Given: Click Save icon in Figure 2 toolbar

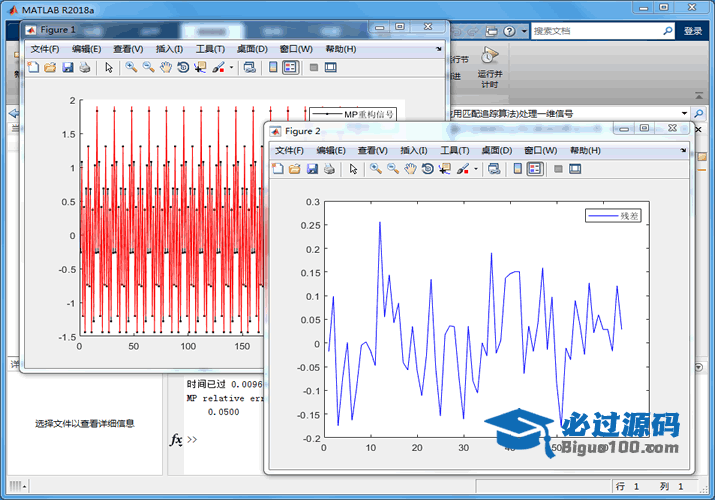Looking at the screenshot, I should [312, 169].
